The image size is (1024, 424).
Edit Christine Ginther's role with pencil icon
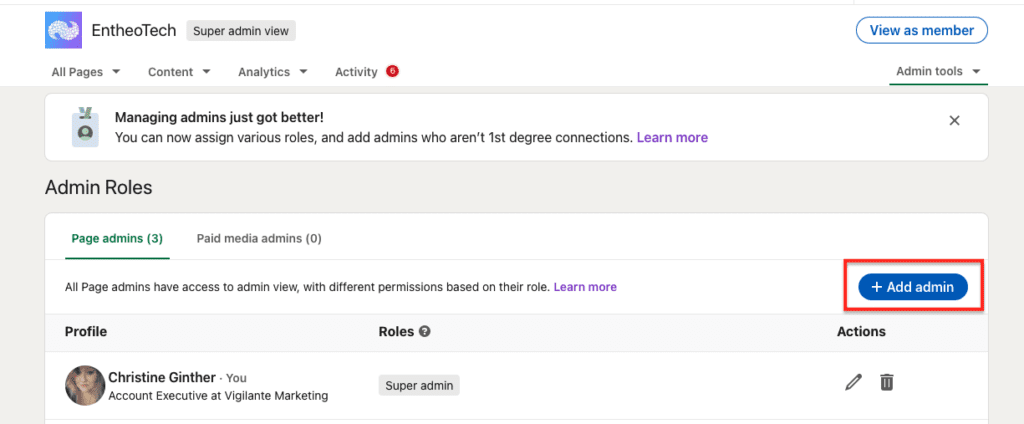853,382
